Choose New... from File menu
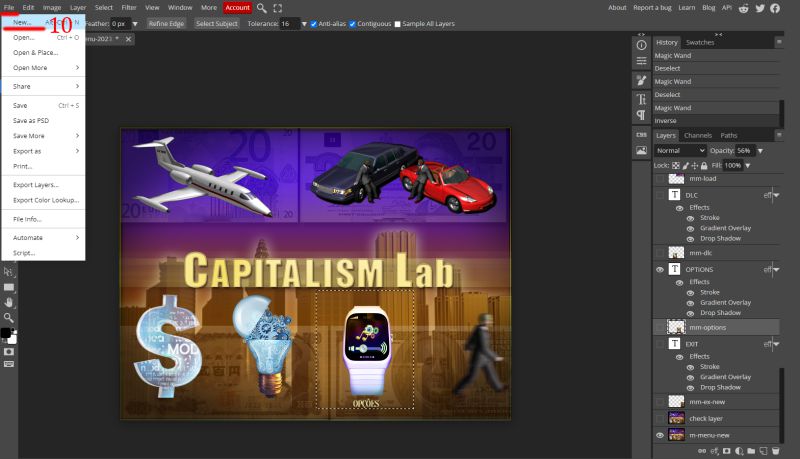Image resolution: width=800 pixels, height=459 pixels. pyautogui.click(x=43, y=22)
